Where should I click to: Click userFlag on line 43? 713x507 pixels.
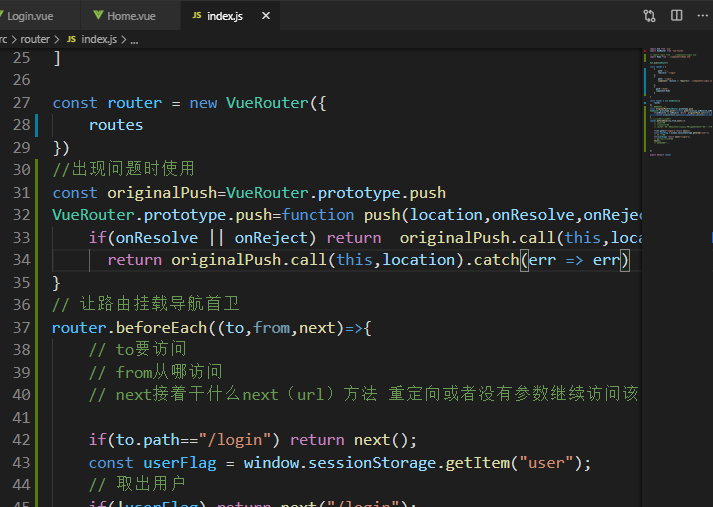tap(180, 463)
